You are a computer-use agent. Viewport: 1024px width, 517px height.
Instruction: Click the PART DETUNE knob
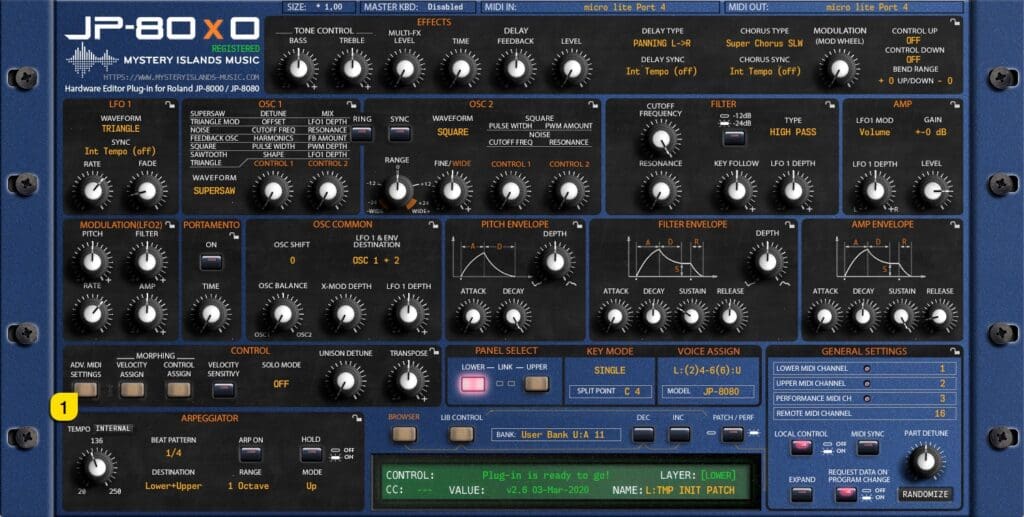[925, 461]
